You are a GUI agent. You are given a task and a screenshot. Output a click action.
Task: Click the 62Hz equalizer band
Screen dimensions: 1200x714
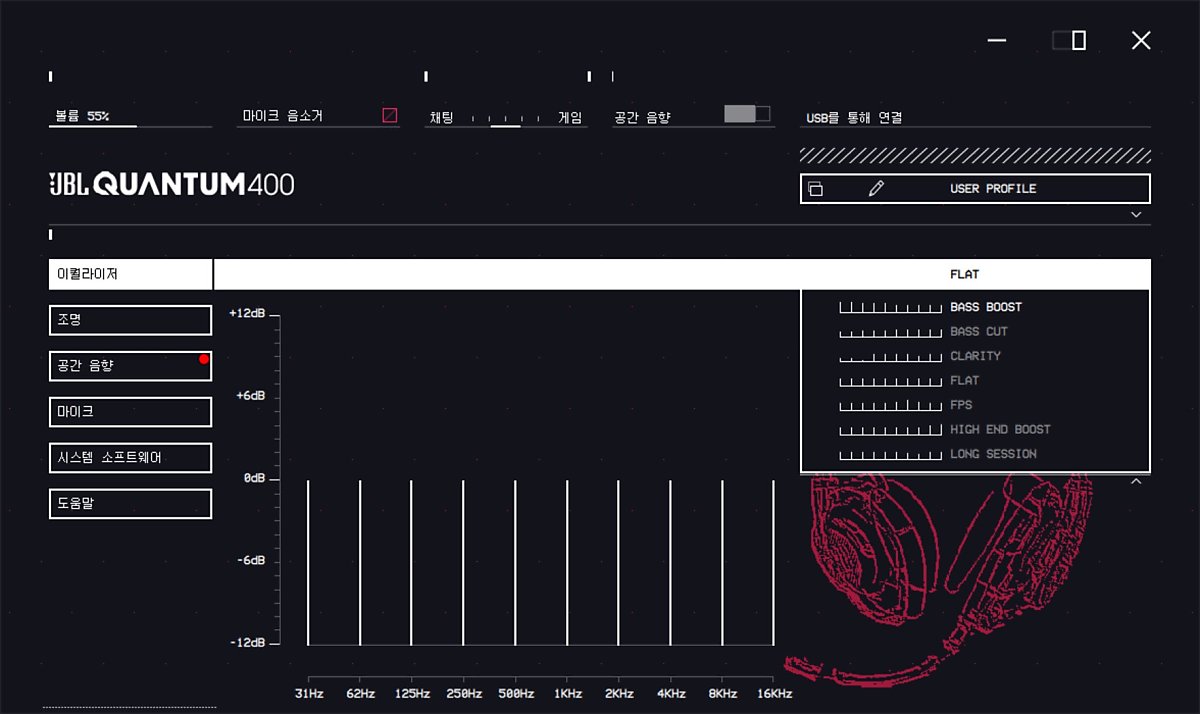click(x=360, y=562)
